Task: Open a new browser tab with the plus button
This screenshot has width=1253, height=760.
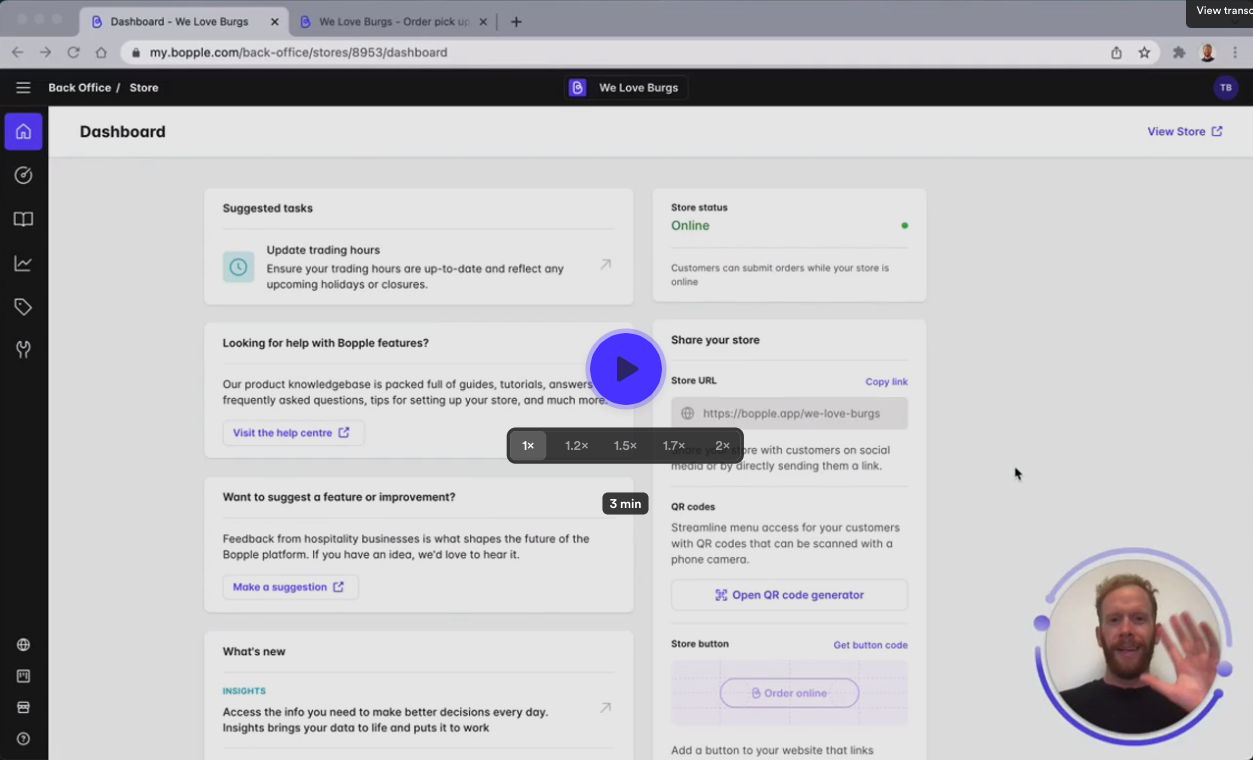Action: (516, 21)
